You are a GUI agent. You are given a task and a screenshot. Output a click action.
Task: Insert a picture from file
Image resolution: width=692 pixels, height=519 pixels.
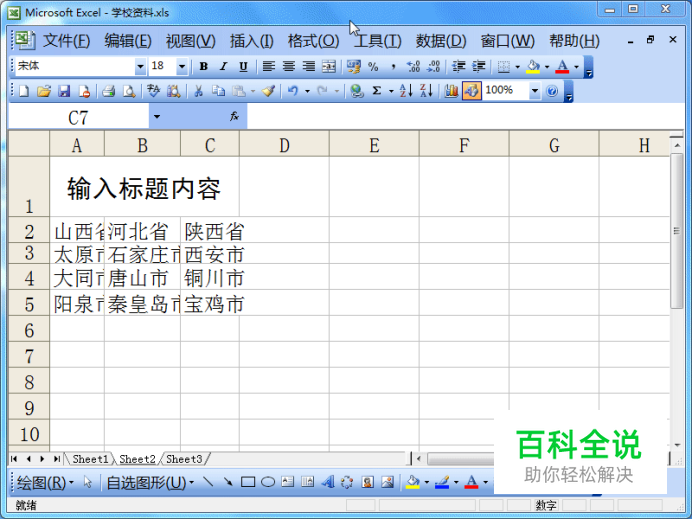pos(387,482)
